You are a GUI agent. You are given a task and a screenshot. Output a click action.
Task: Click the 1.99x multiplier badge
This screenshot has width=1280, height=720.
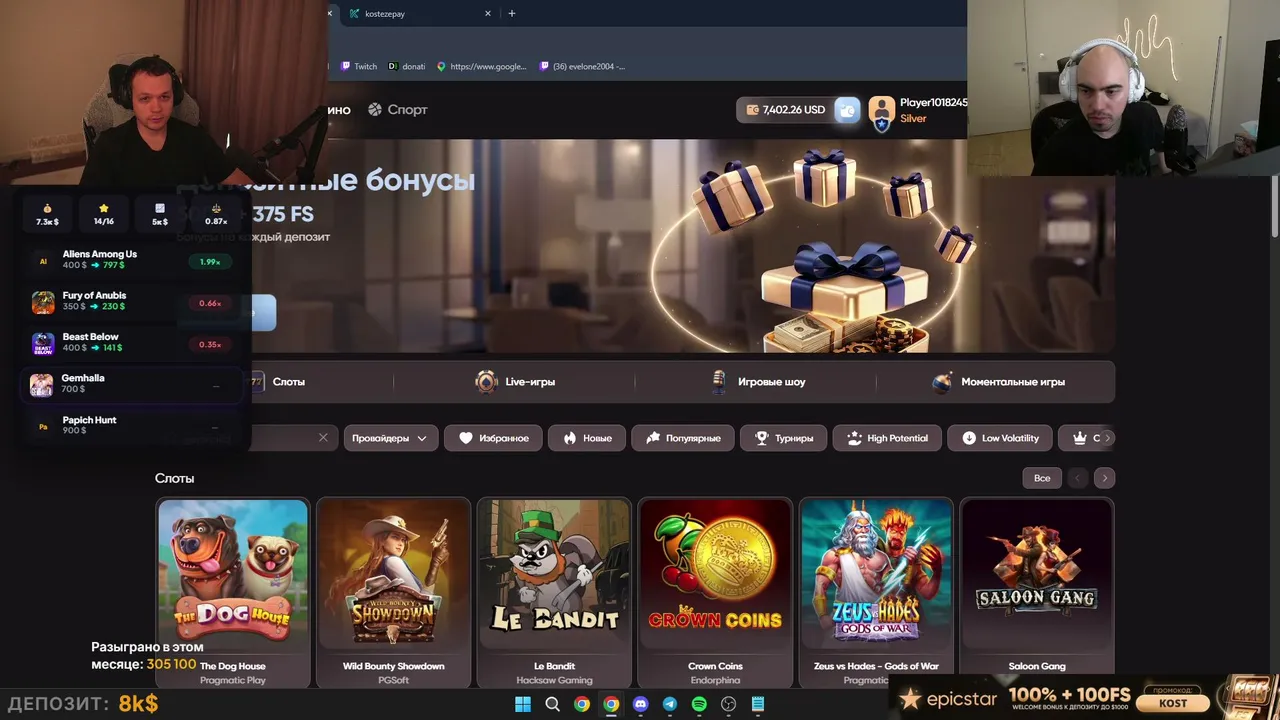click(210, 262)
